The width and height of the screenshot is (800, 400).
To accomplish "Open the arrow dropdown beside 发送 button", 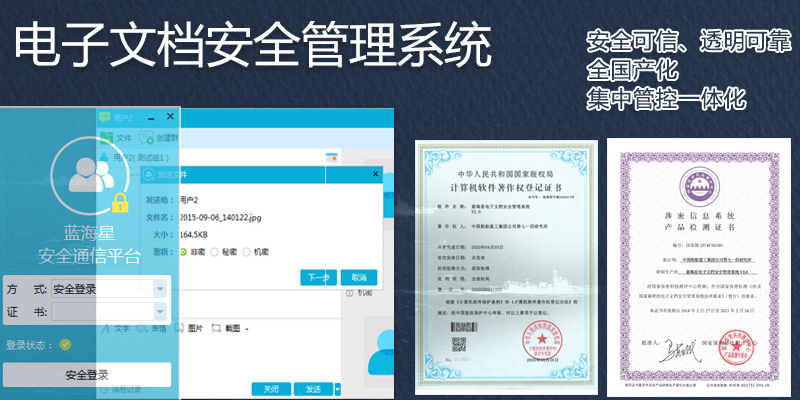I will (338, 389).
